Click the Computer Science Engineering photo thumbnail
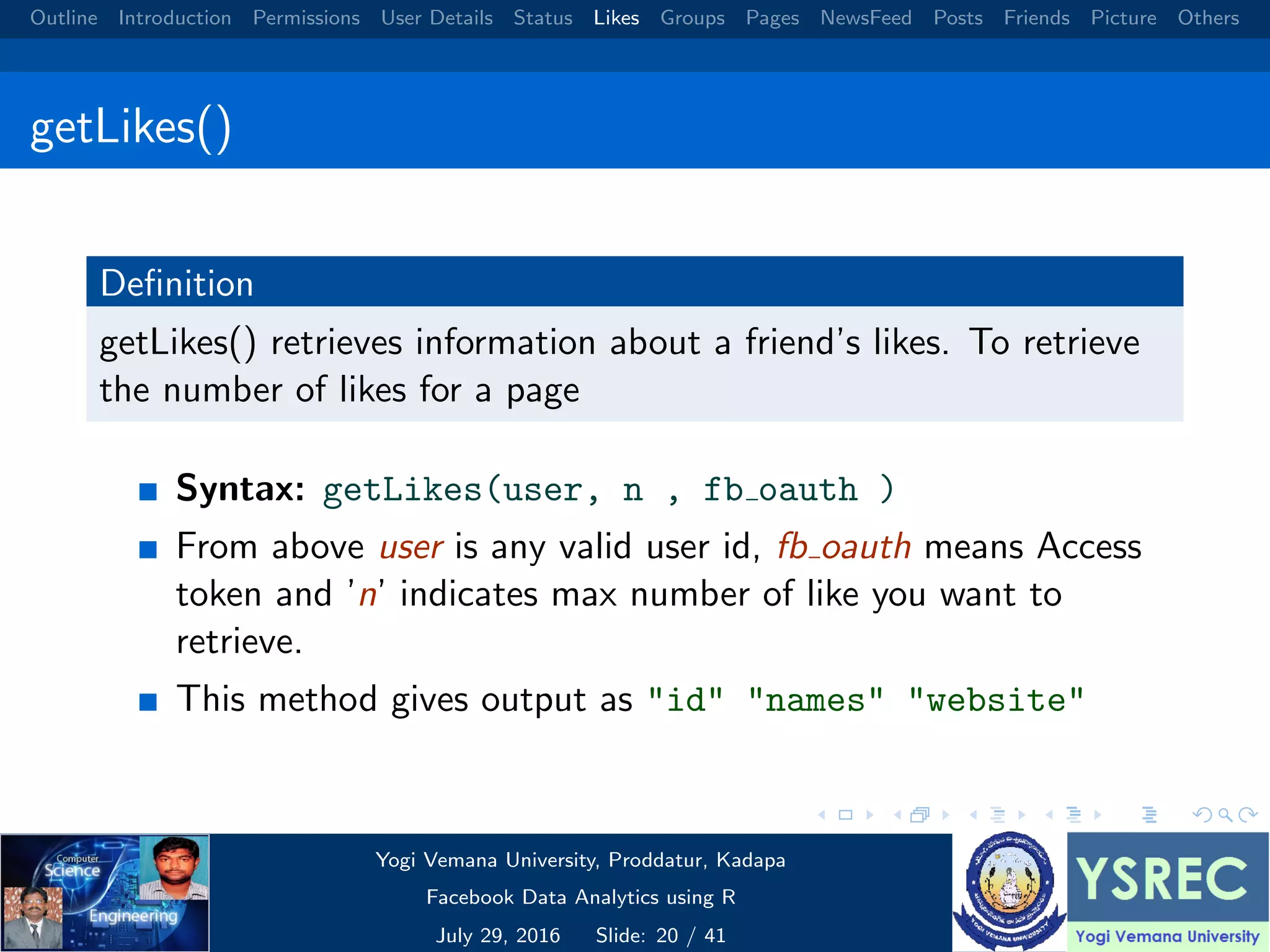 (x=105, y=892)
